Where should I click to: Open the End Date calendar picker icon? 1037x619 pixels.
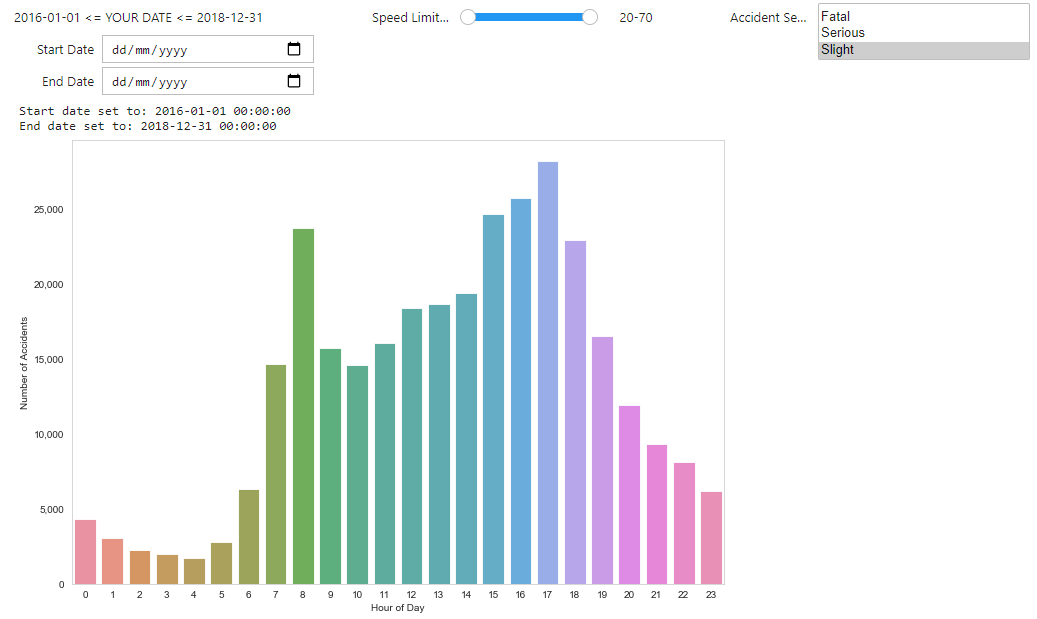coord(294,81)
